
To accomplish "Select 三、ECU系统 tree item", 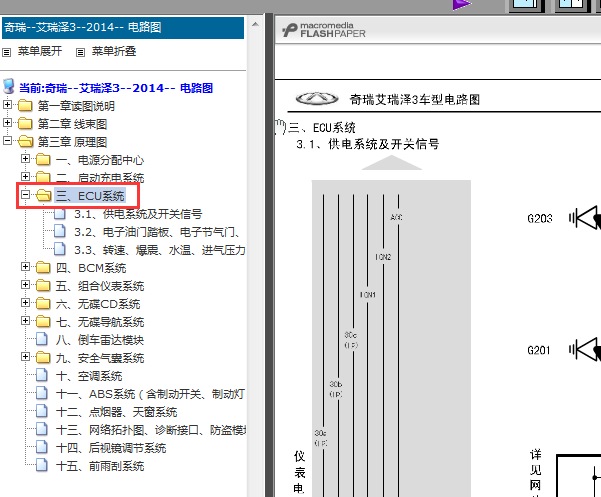I will tap(90, 196).
